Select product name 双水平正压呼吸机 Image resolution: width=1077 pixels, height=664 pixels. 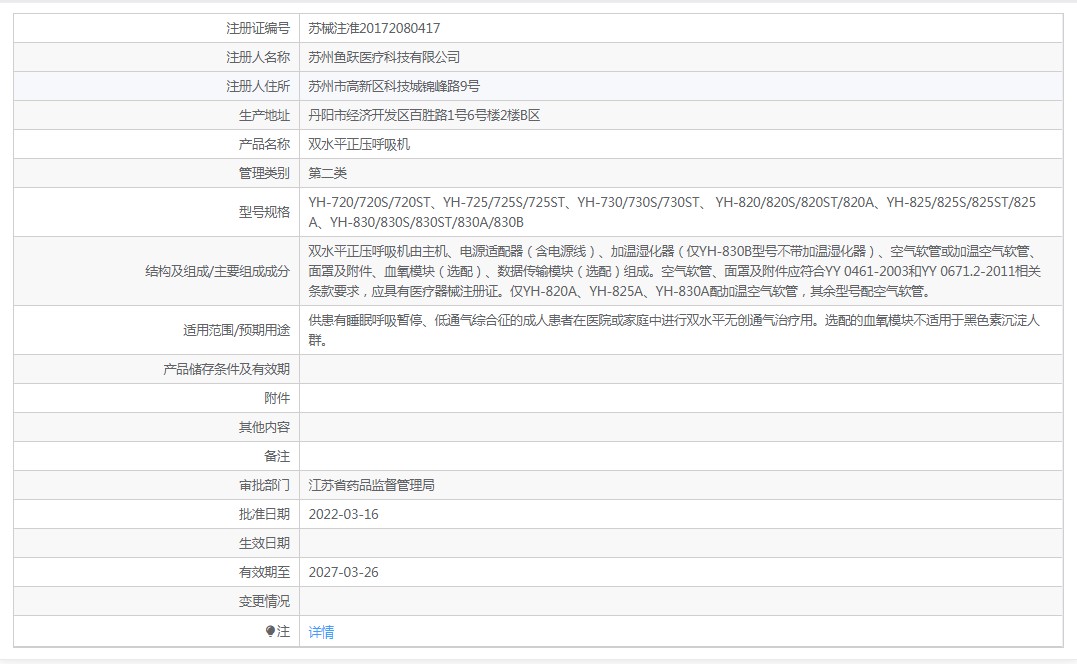[359, 144]
